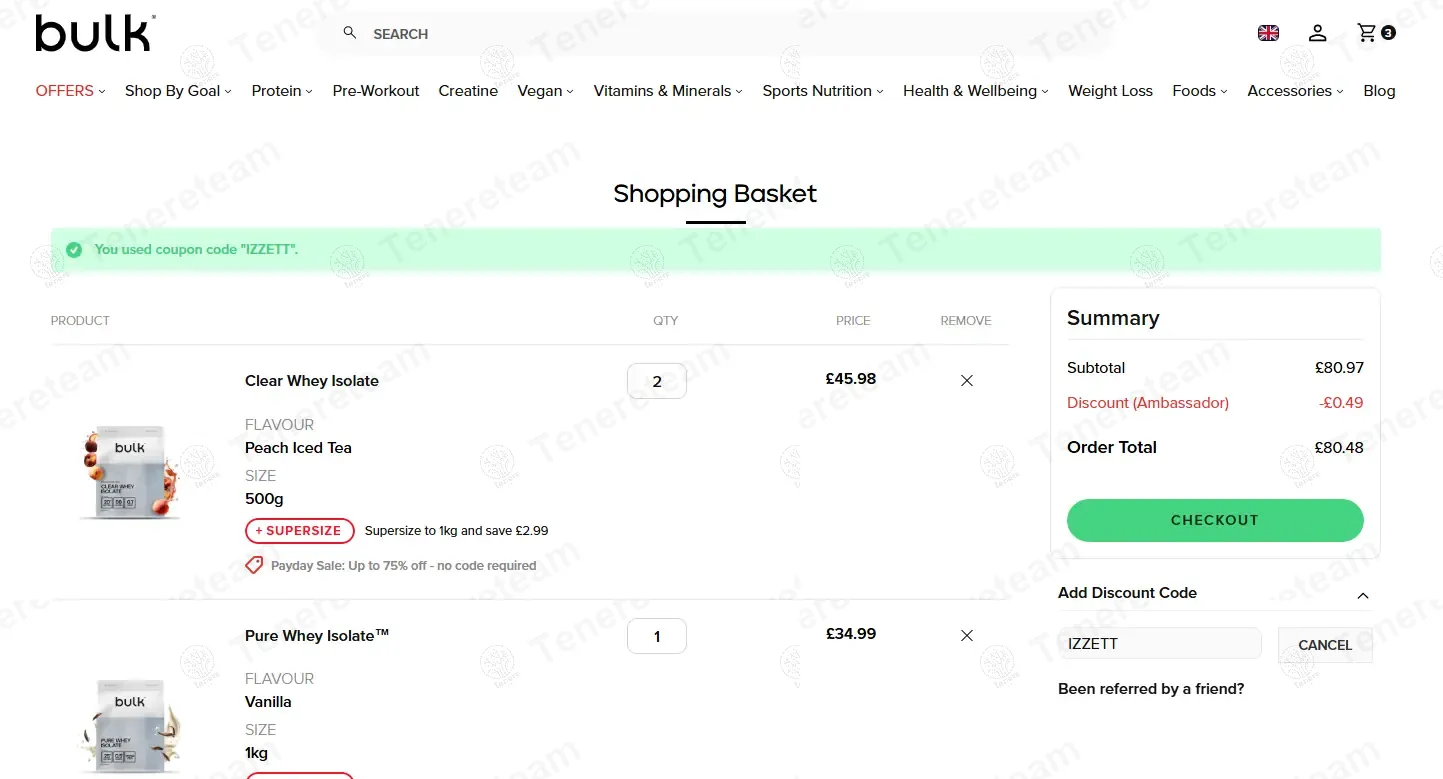
Task: Go to the Creatine menu item
Action: [x=467, y=91]
